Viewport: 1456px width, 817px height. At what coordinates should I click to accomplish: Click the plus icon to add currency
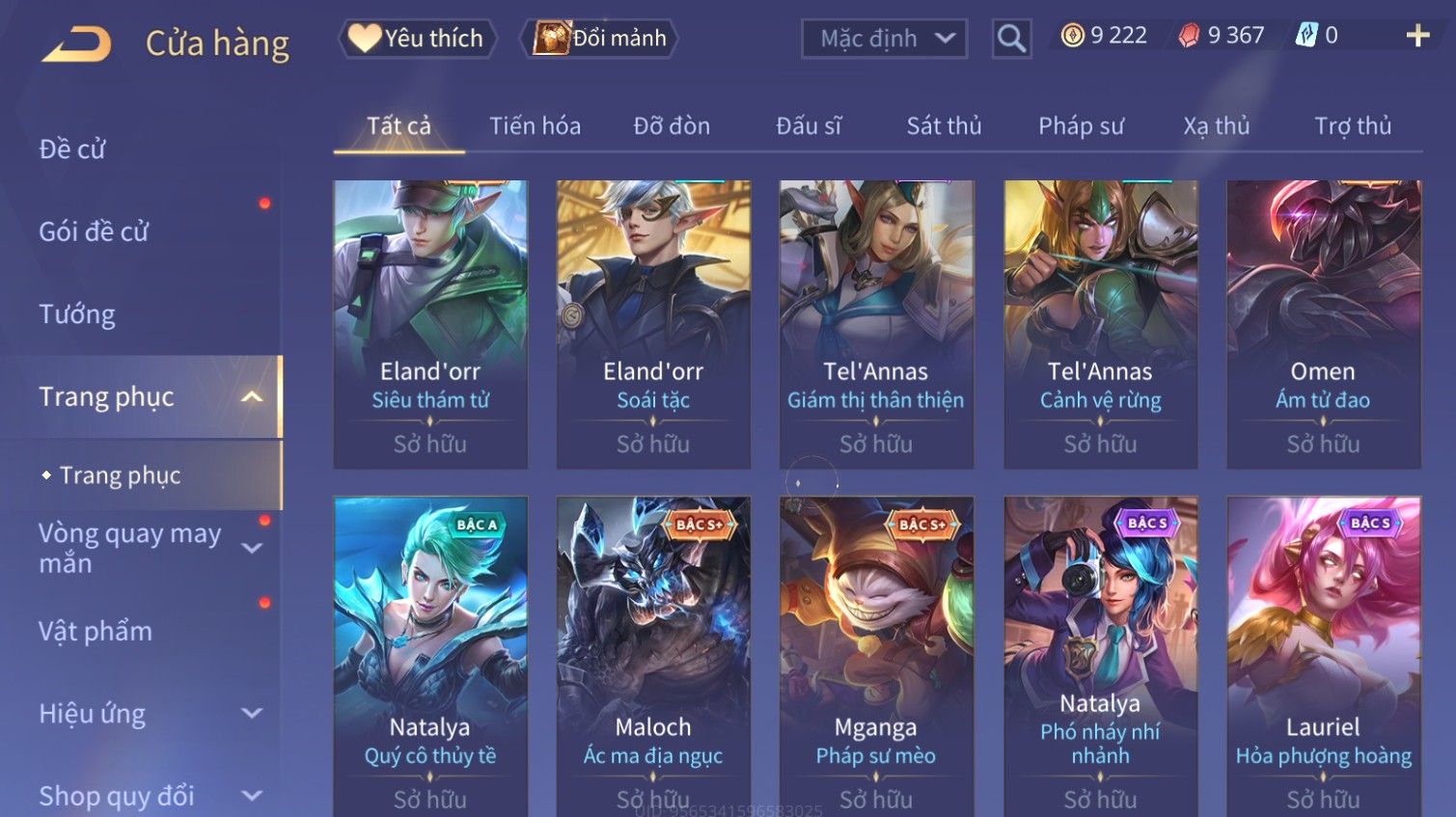[1417, 37]
